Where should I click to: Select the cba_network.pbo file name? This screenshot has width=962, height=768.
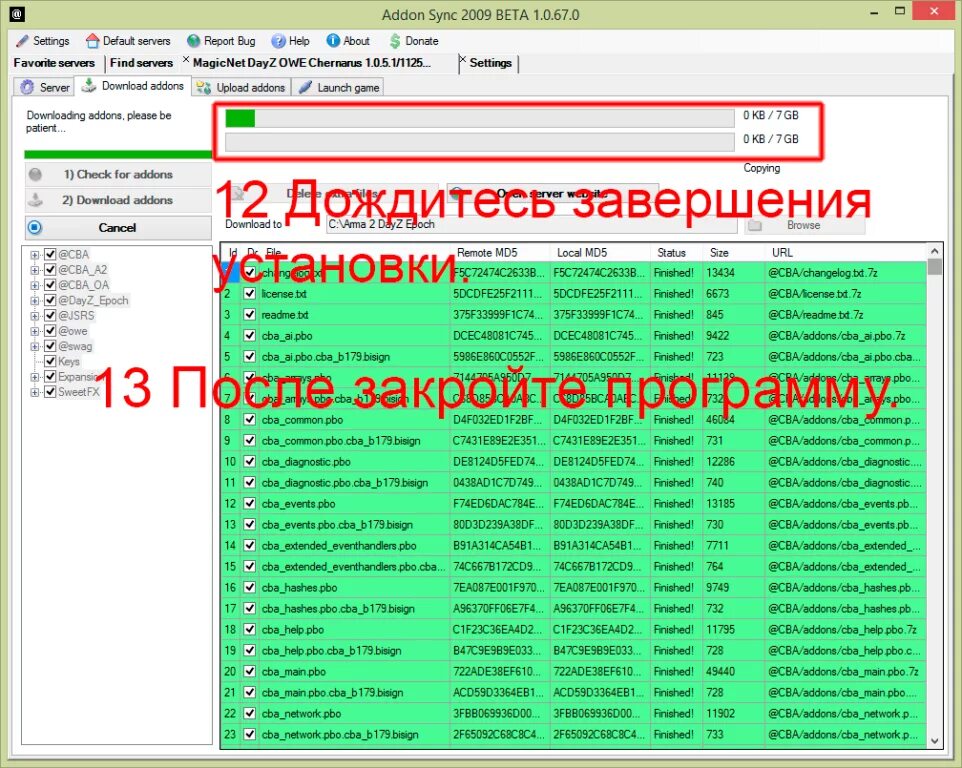pos(301,713)
